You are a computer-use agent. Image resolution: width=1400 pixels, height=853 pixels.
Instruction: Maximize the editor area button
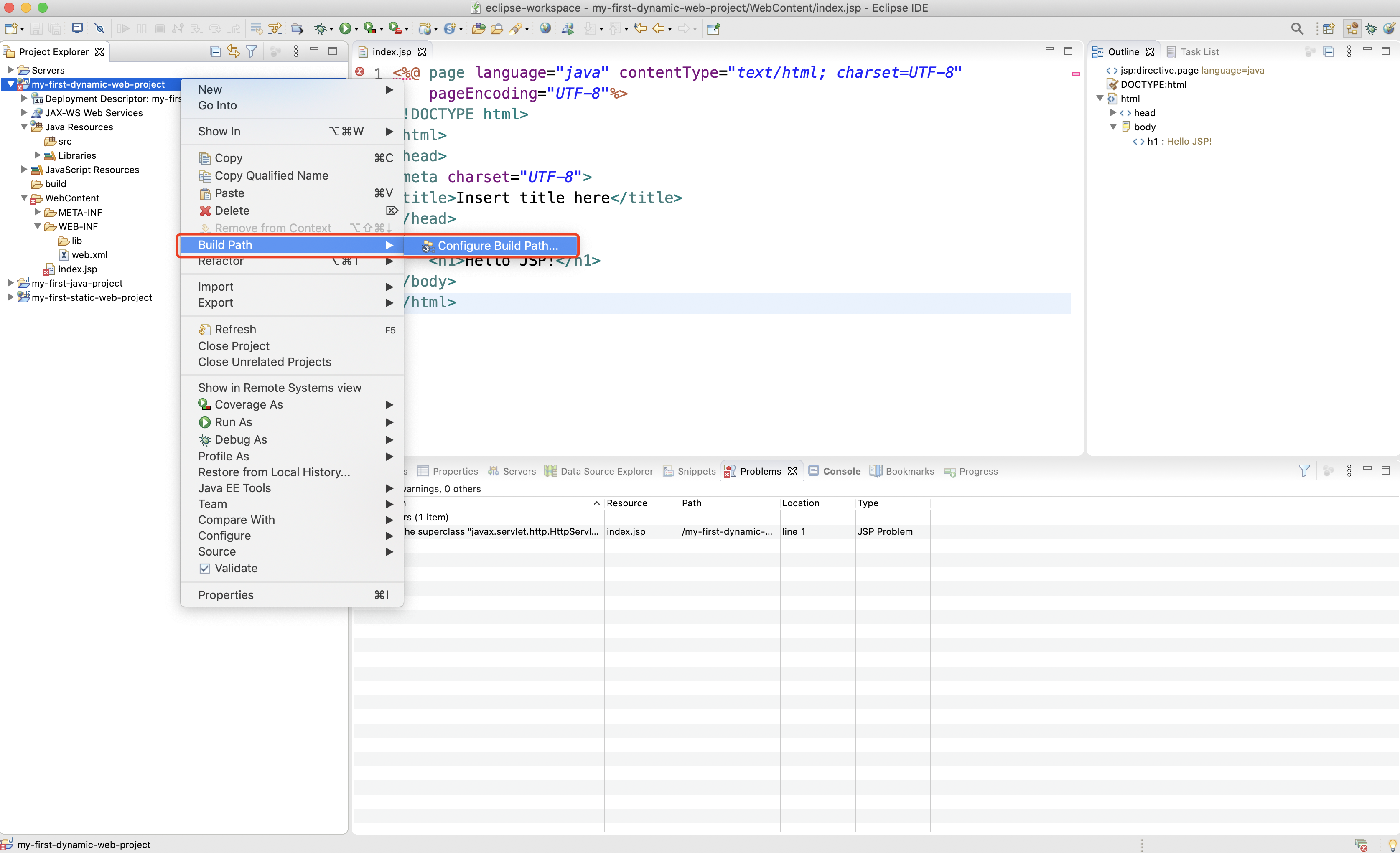point(1068,51)
